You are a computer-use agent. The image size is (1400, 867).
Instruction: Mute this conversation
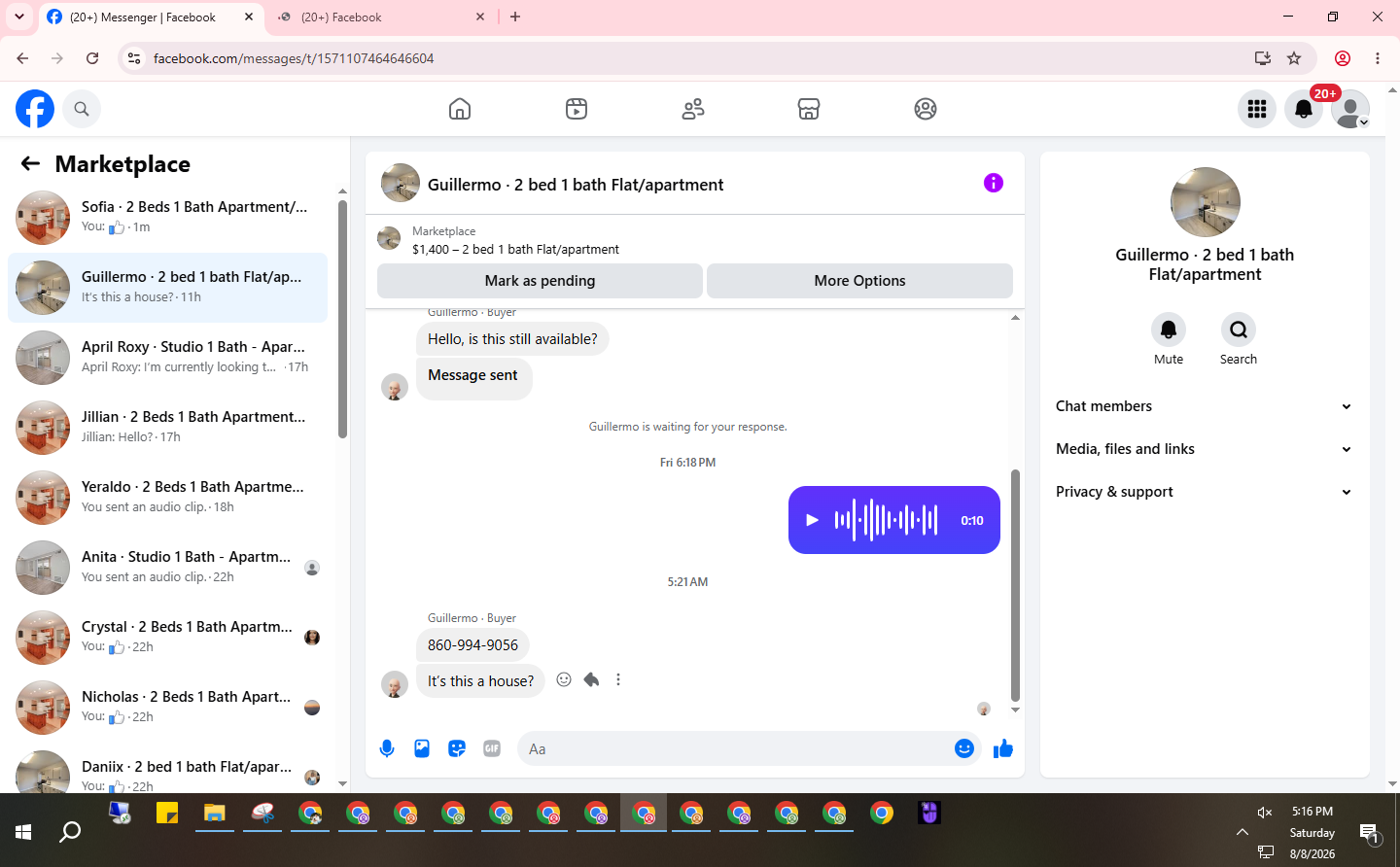pos(1169,329)
